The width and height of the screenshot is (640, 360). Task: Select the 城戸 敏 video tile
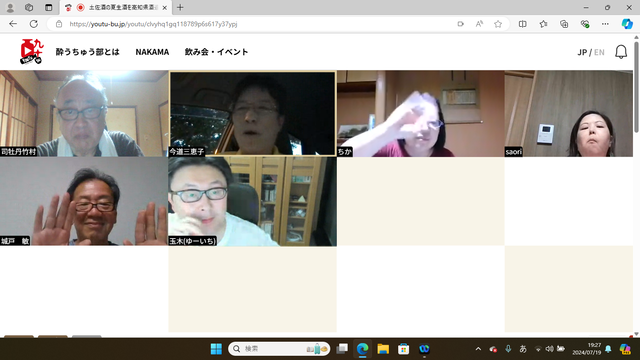[84, 202]
